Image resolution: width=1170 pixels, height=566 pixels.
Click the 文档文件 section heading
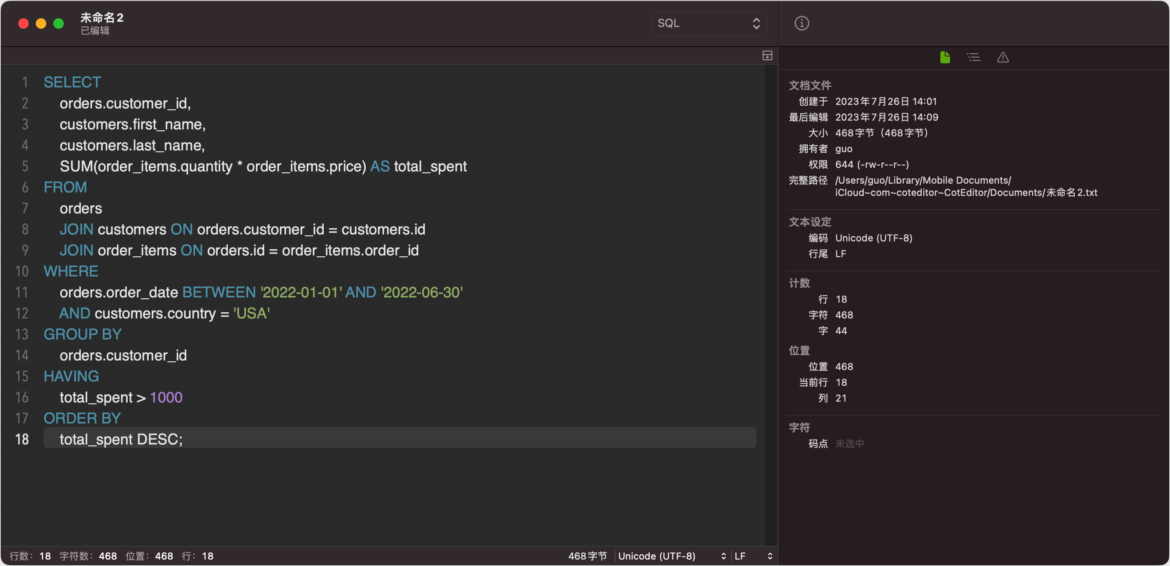coord(810,85)
